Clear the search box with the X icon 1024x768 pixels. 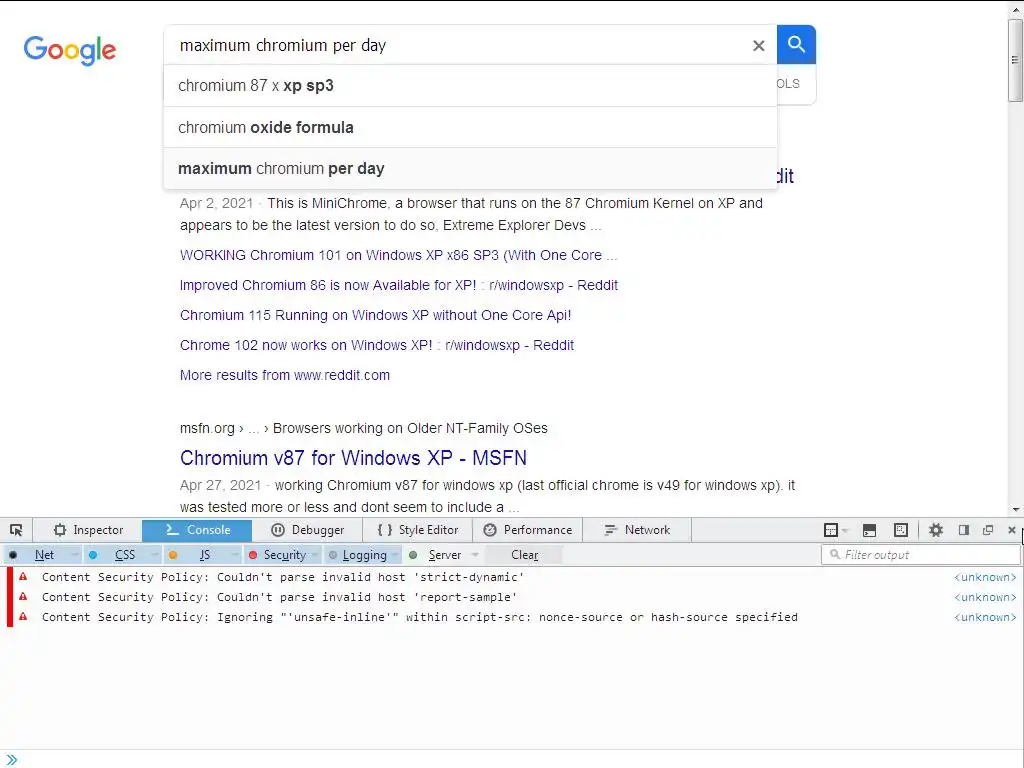pos(758,46)
